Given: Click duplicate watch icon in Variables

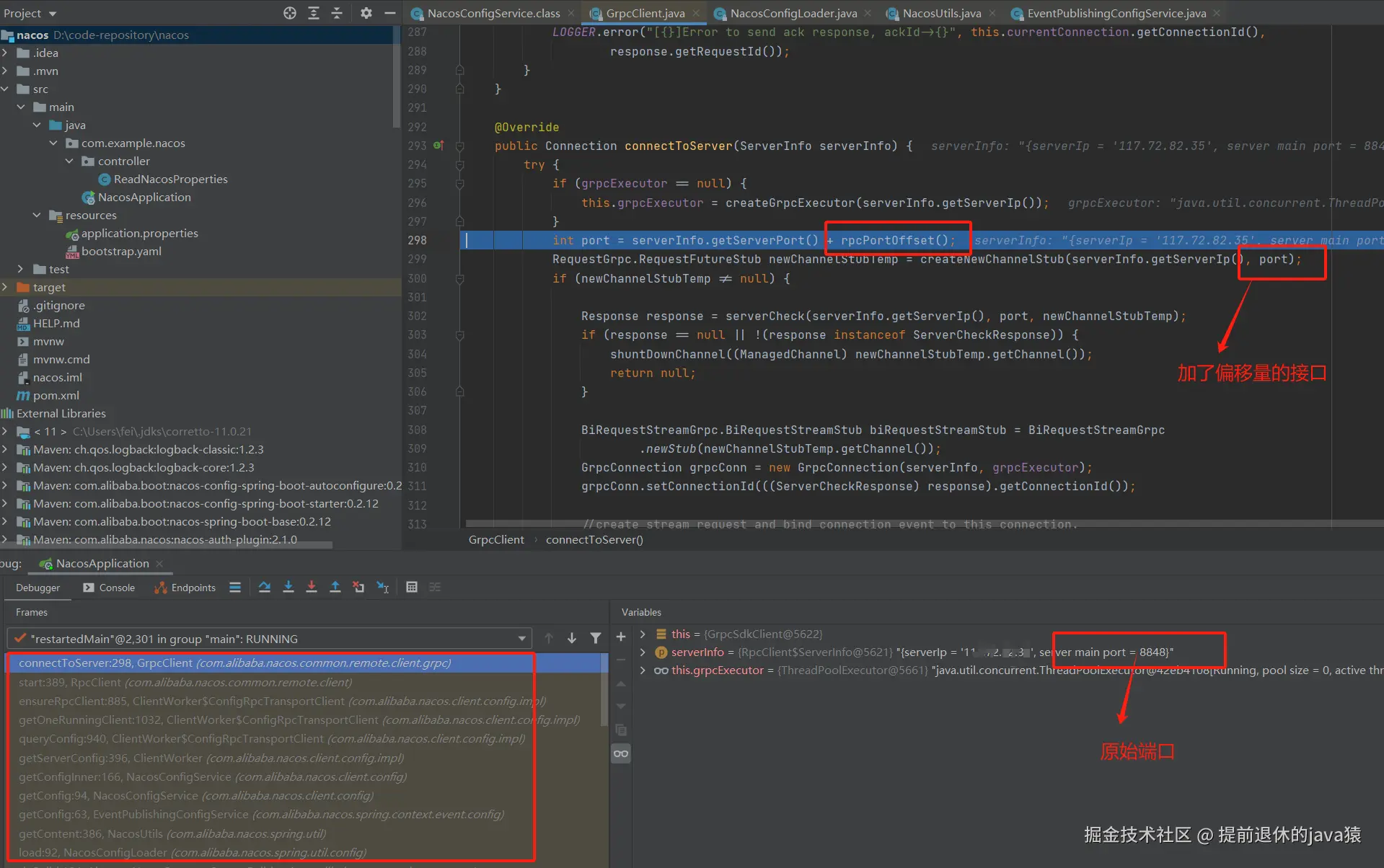Looking at the screenshot, I should coord(621,730).
